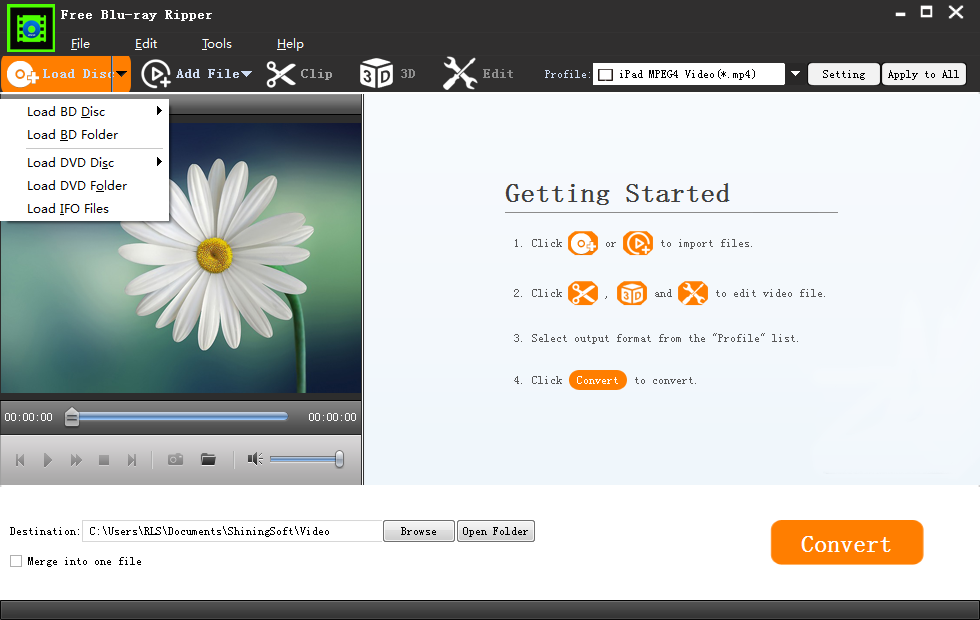Mute audio with the speaker icon
Viewport: 980px width, 620px height.
coord(255,459)
